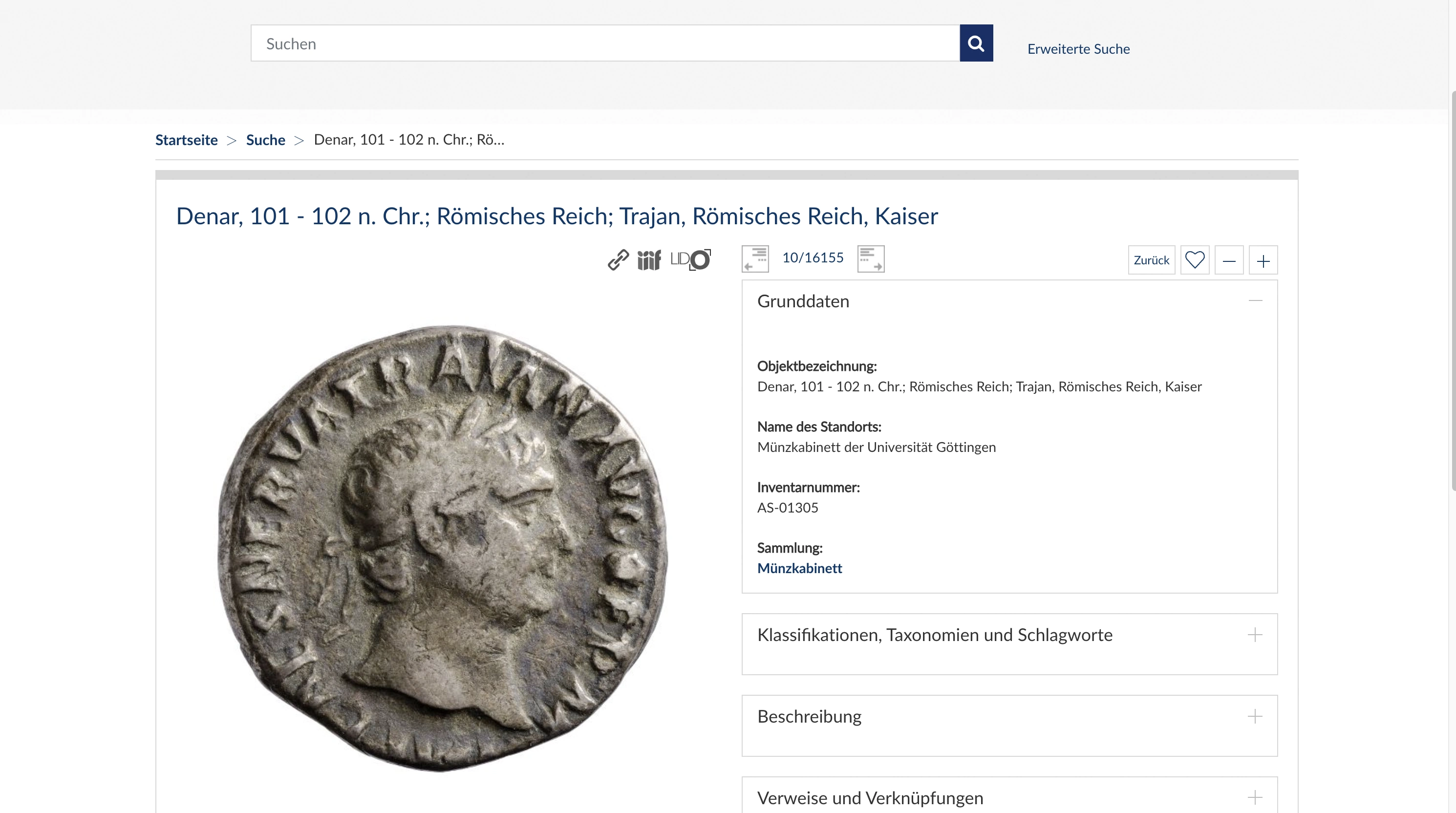Go to next record icon

[x=871, y=259]
